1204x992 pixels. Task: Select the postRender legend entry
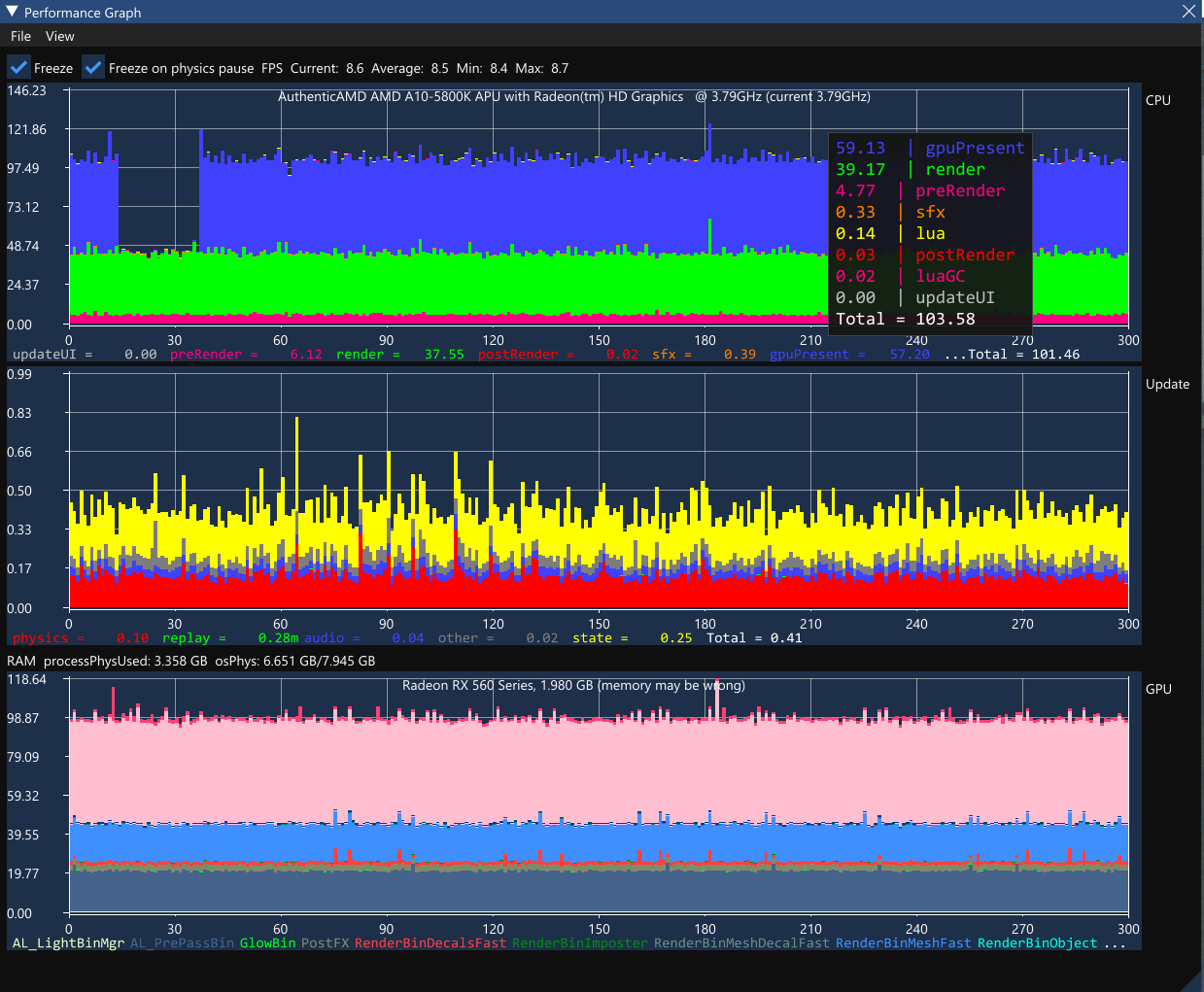[x=517, y=355]
